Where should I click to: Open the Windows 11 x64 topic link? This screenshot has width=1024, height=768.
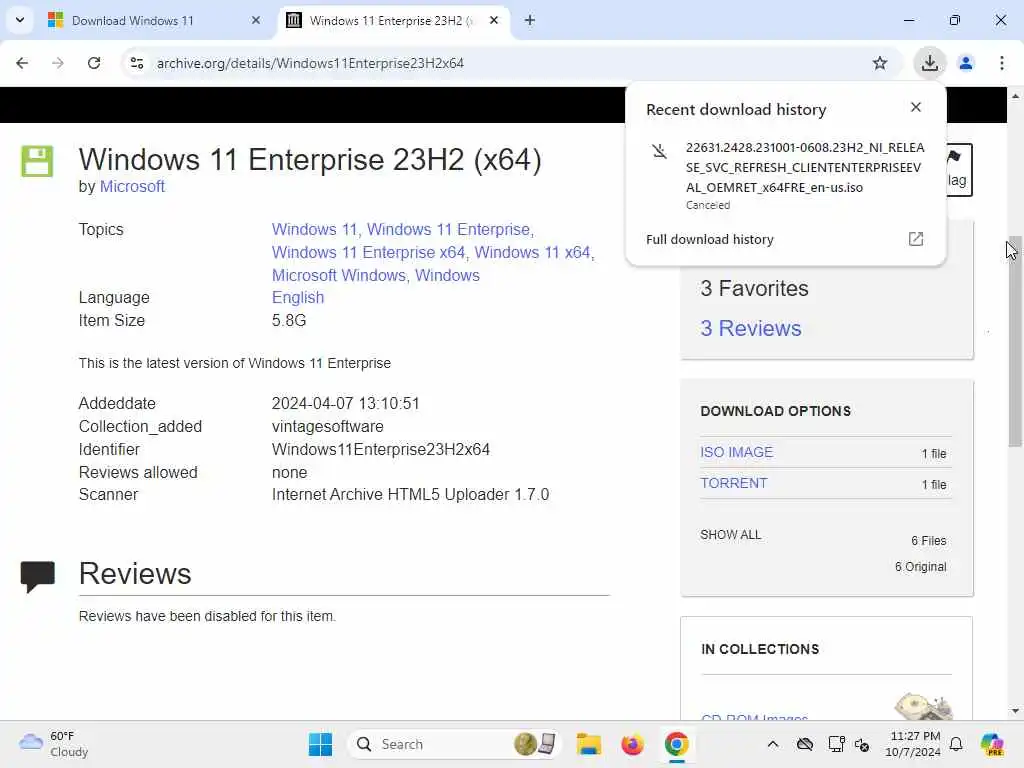532,253
